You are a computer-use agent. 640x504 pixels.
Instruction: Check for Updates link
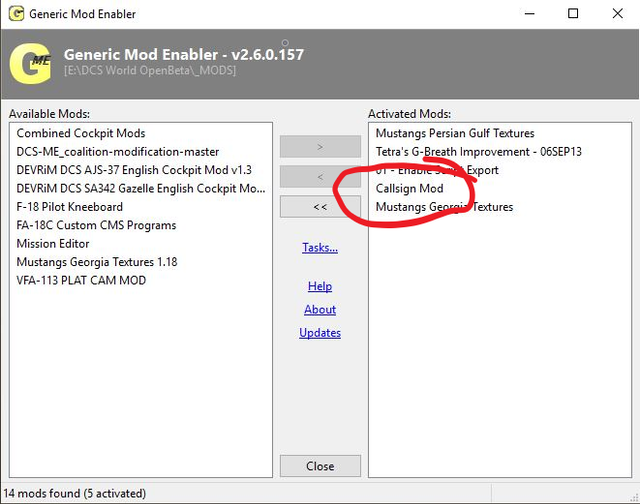tap(320, 333)
